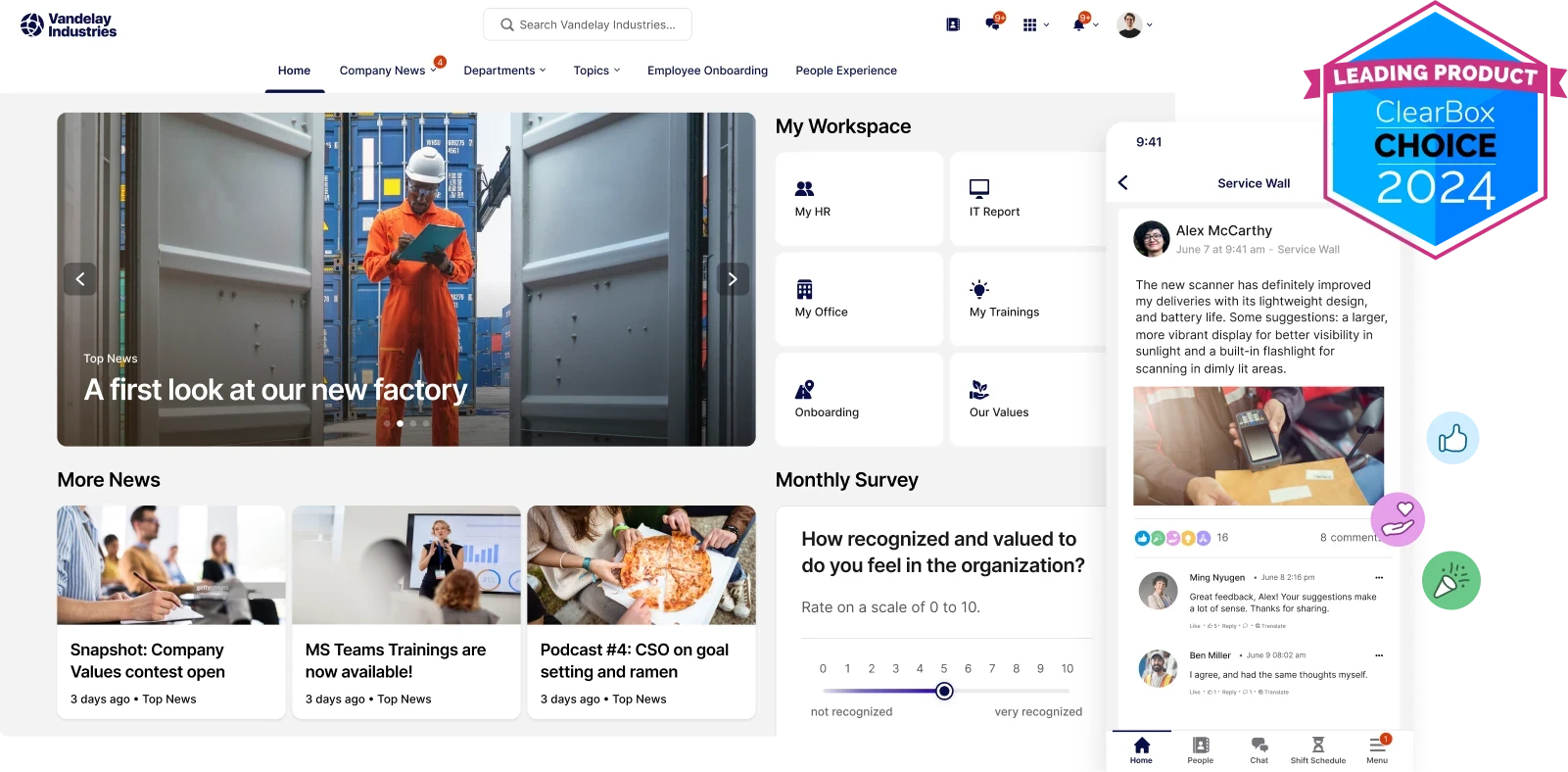Open People Experience in the nav bar

click(x=846, y=71)
